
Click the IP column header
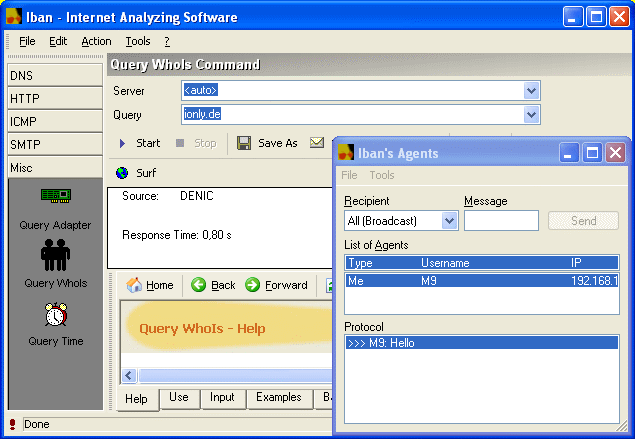point(576,263)
